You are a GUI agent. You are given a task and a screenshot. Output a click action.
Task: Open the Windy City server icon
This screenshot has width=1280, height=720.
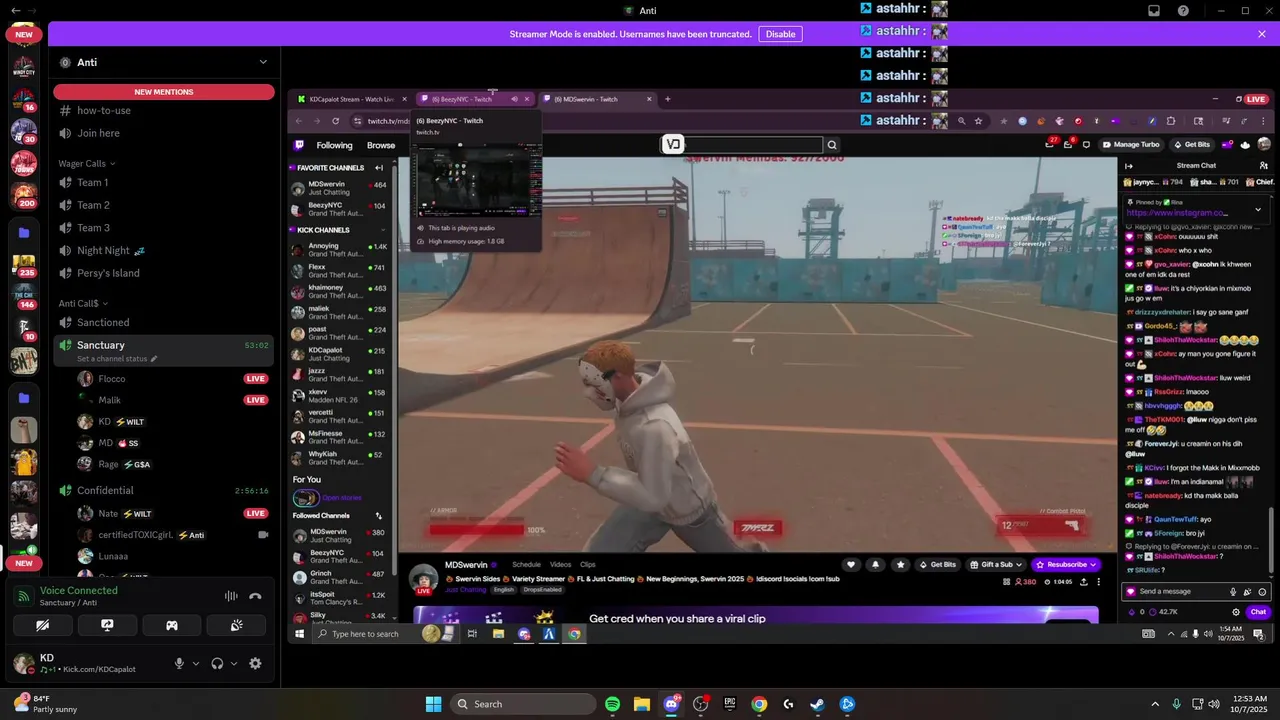[24, 68]
